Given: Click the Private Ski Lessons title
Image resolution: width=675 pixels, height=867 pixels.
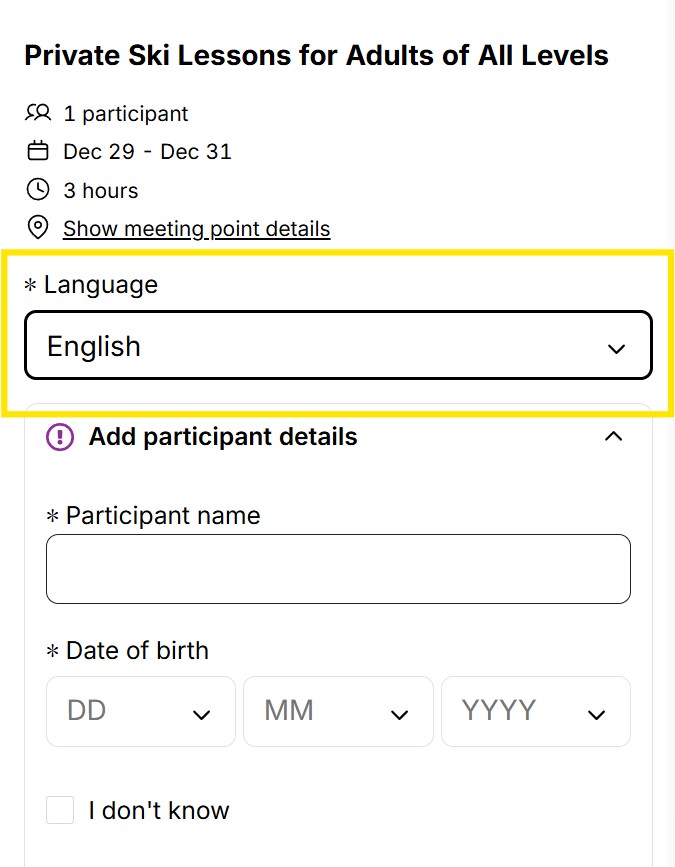Looking at the screenshot, I should pyautogui.click(x=317, y=55).
